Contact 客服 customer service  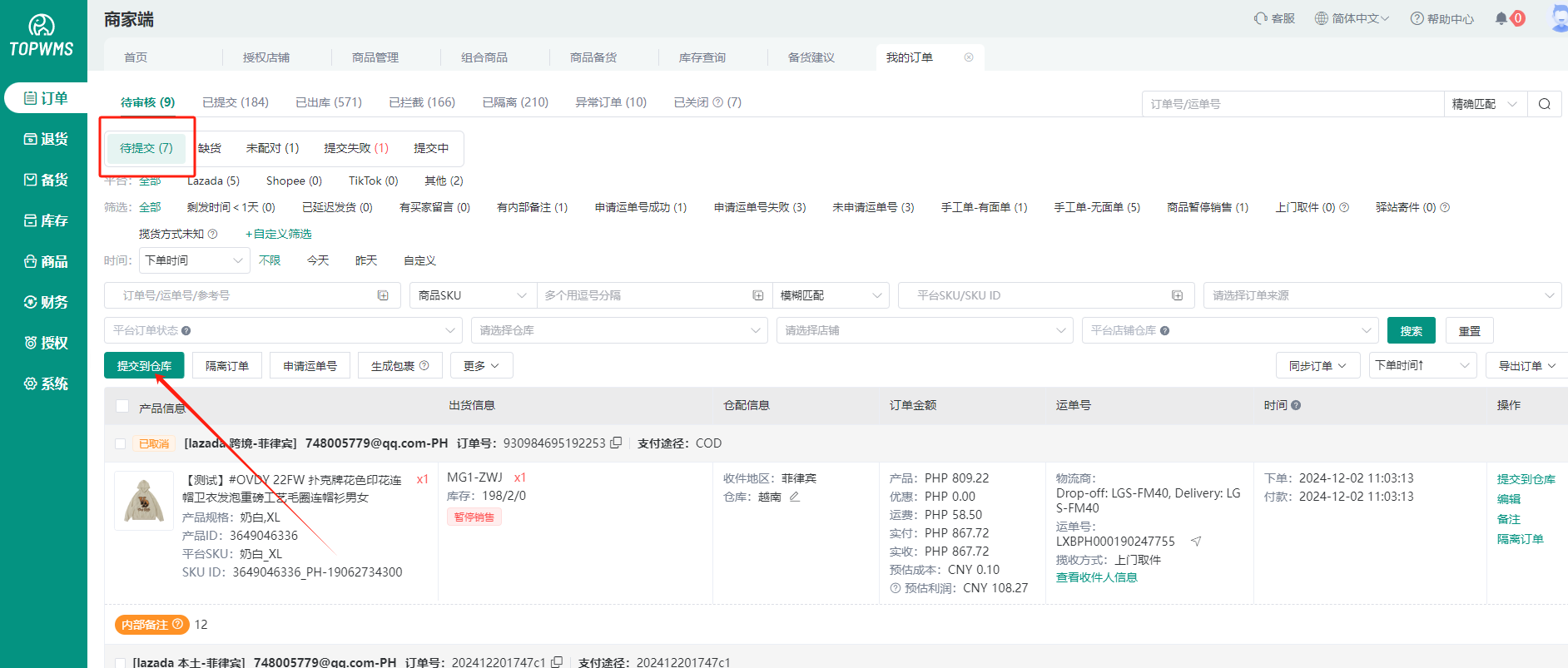click(x=1274, y=18)
